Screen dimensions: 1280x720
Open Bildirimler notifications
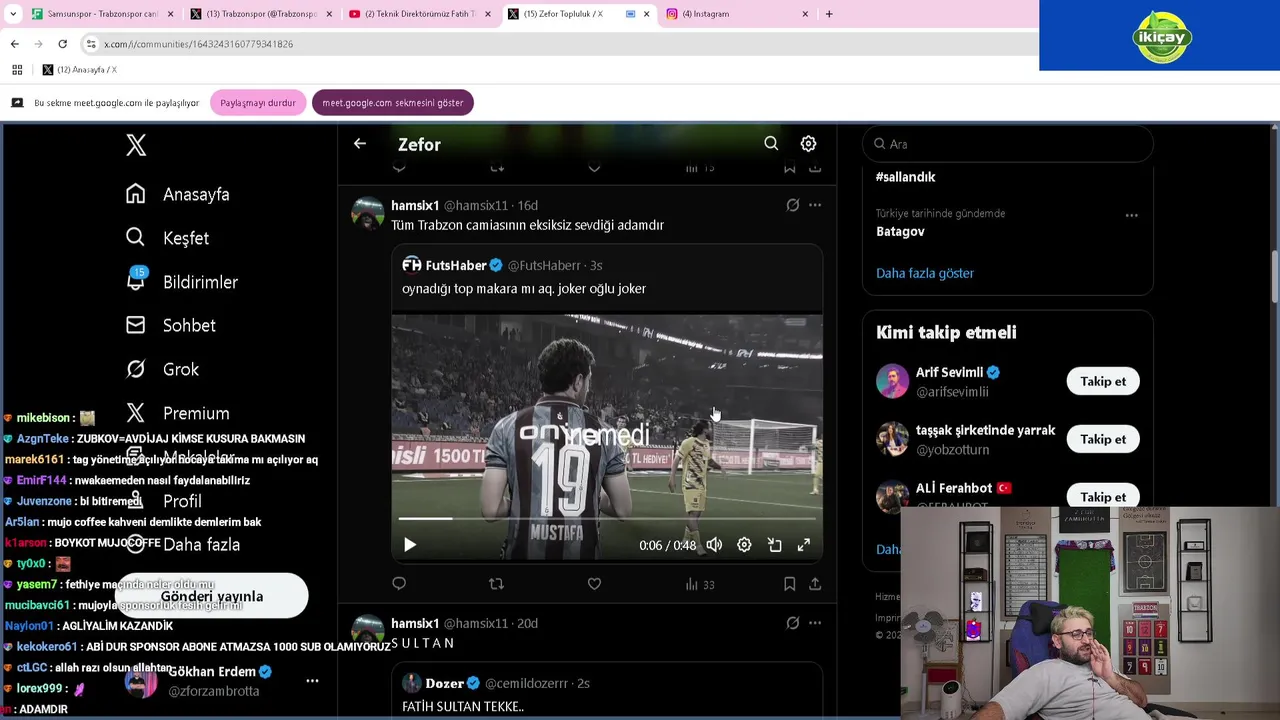pos(182,282)
